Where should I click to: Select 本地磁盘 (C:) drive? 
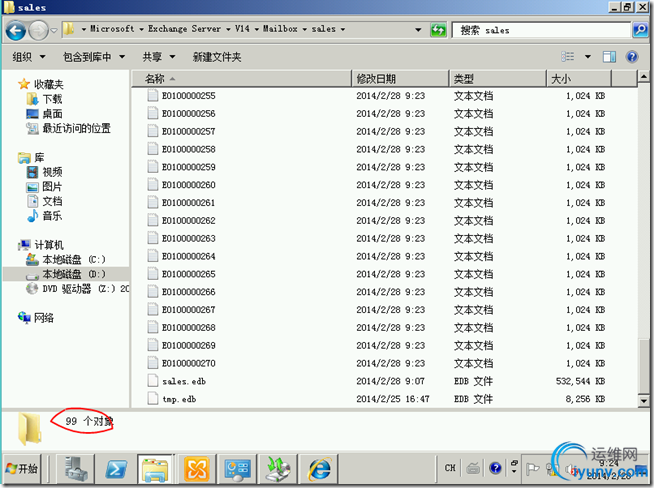(73, 259)
